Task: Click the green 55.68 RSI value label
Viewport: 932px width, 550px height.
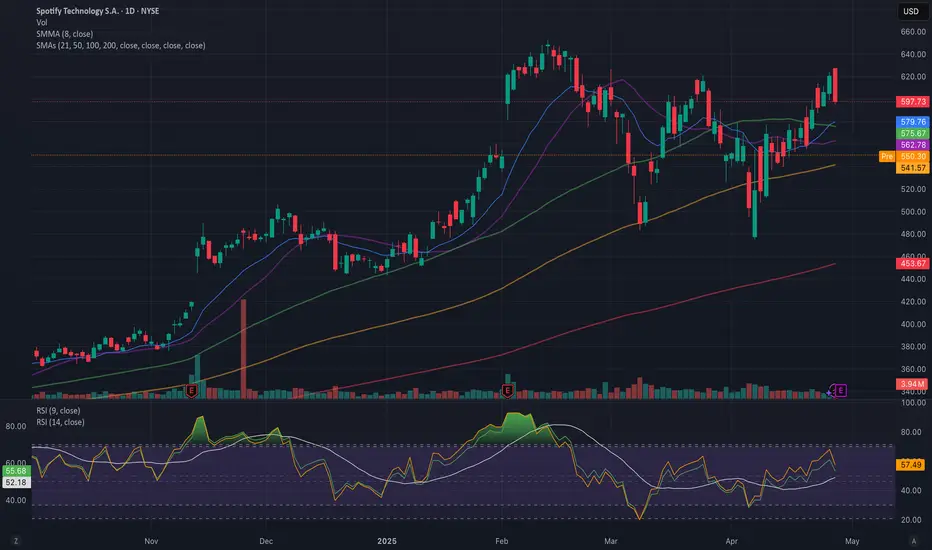Action: (15, 471)
